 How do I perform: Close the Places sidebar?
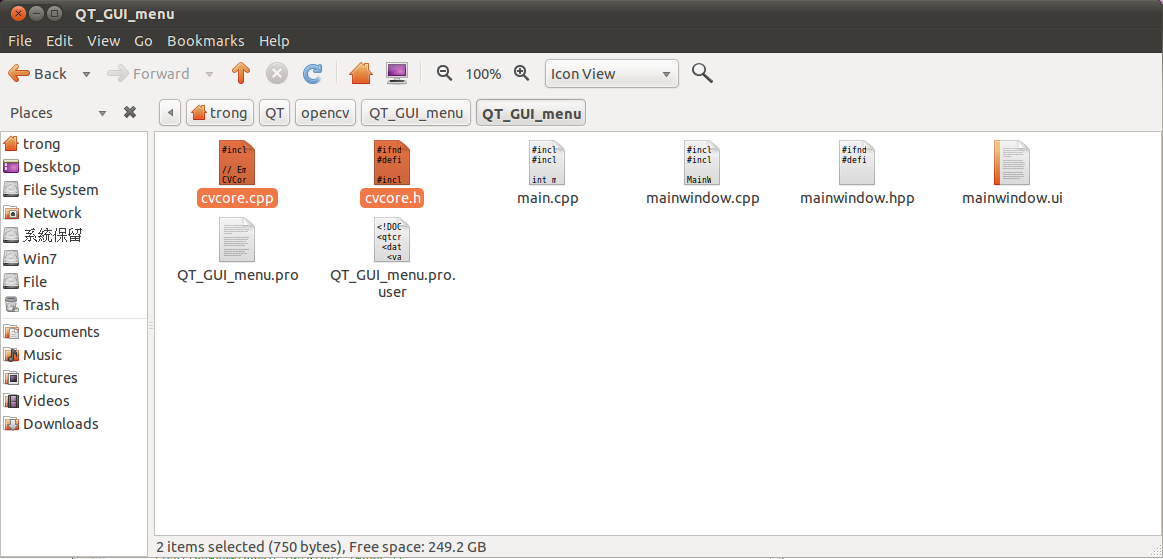pos(130,112)
